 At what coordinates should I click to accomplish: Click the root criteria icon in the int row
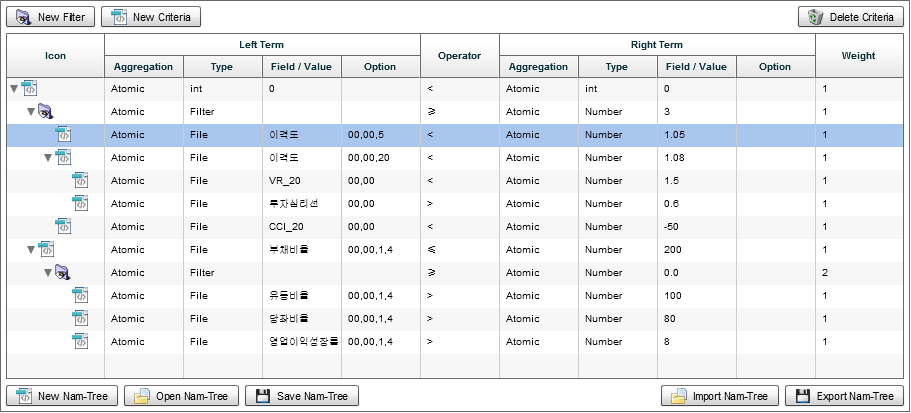(x=28, y=88)
